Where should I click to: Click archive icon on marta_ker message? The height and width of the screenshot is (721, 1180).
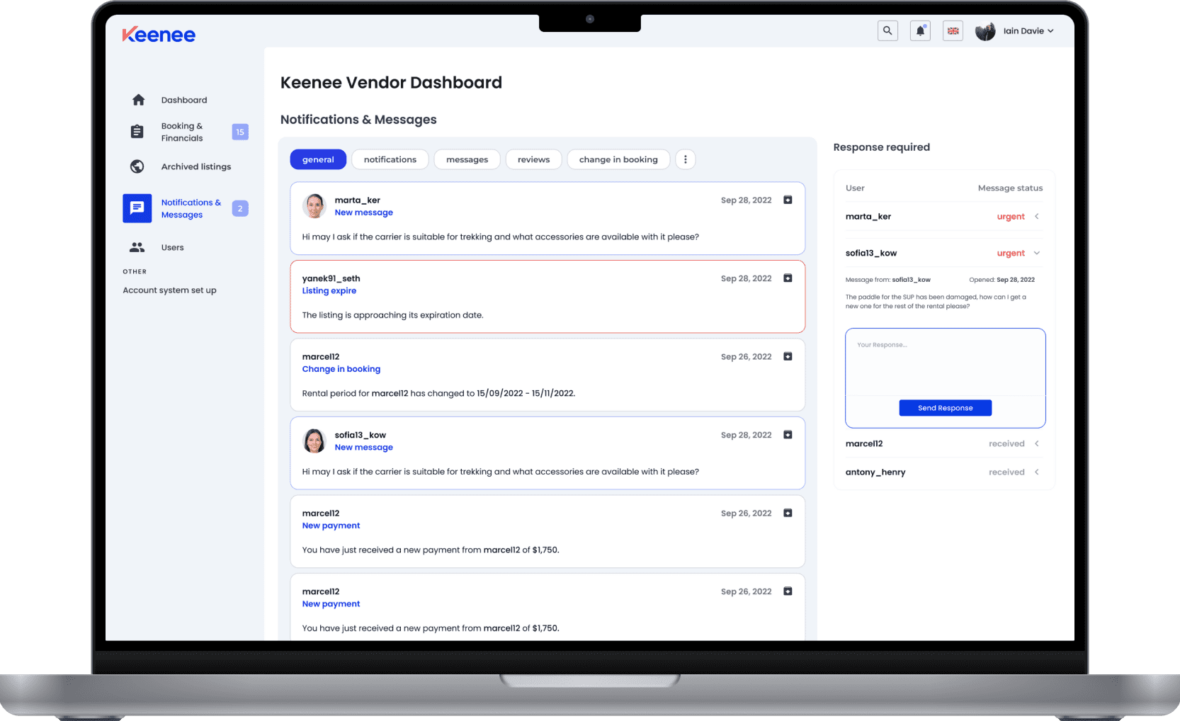pos(788,200)
